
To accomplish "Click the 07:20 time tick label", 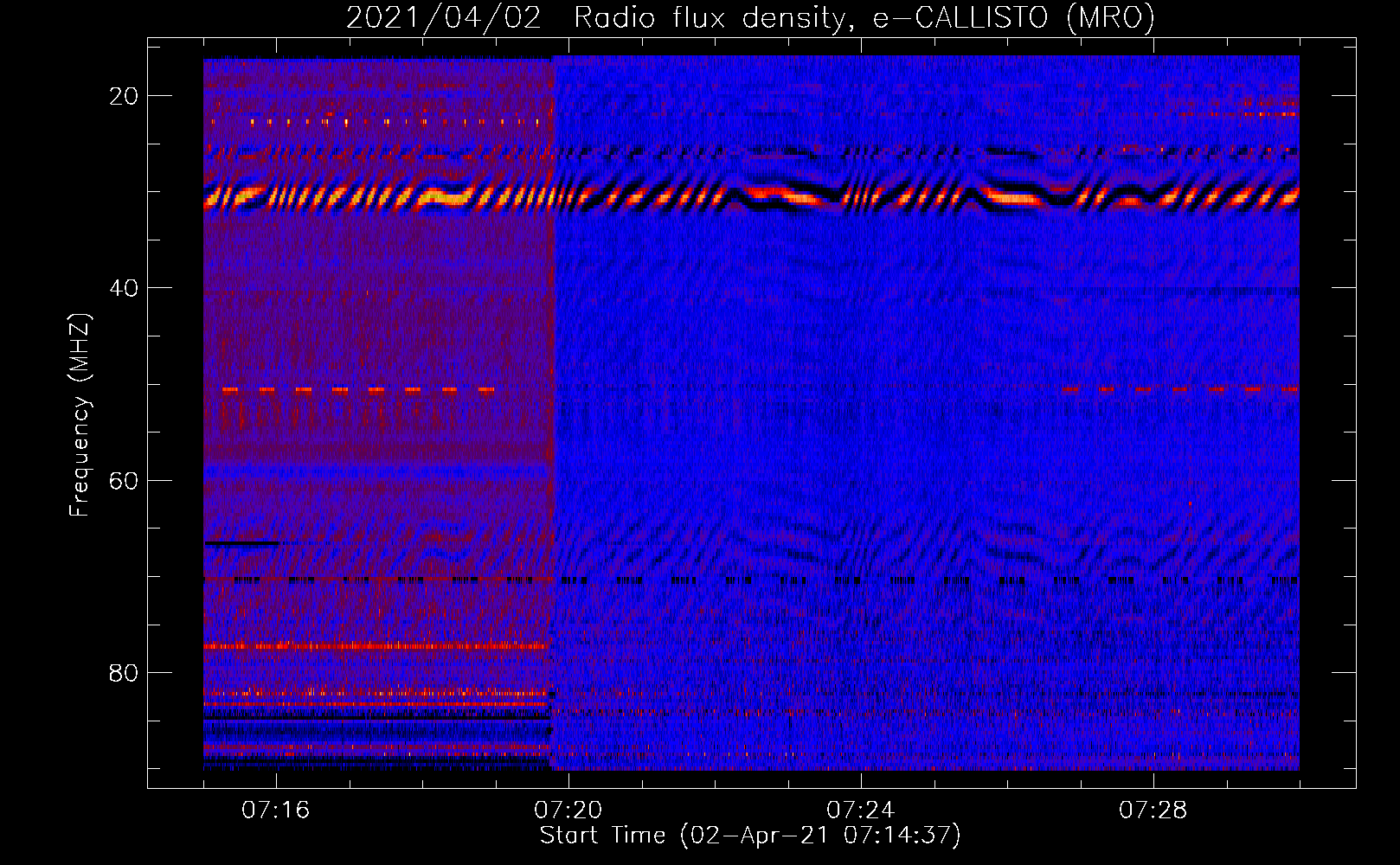I will point(568,810).
